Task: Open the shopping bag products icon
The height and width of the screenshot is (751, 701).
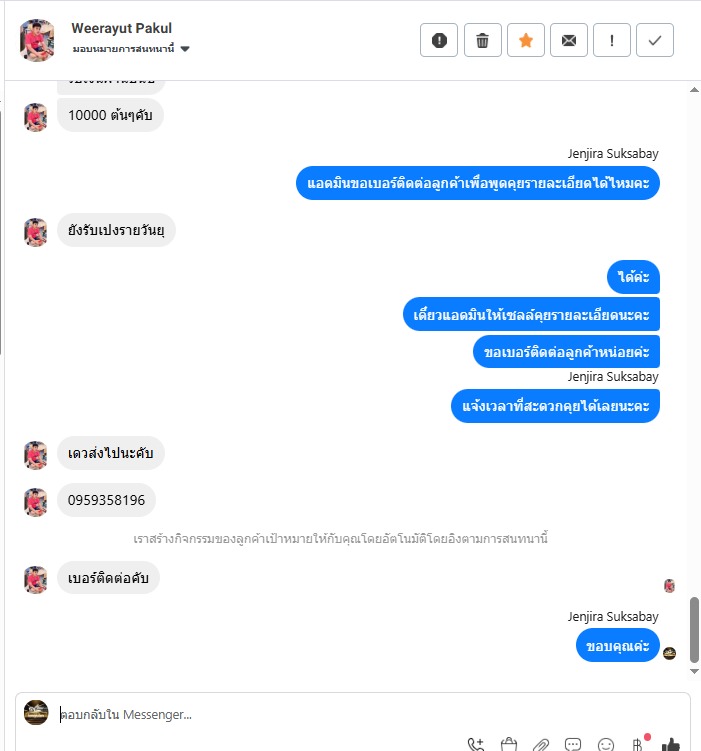Action: point(509,745)
